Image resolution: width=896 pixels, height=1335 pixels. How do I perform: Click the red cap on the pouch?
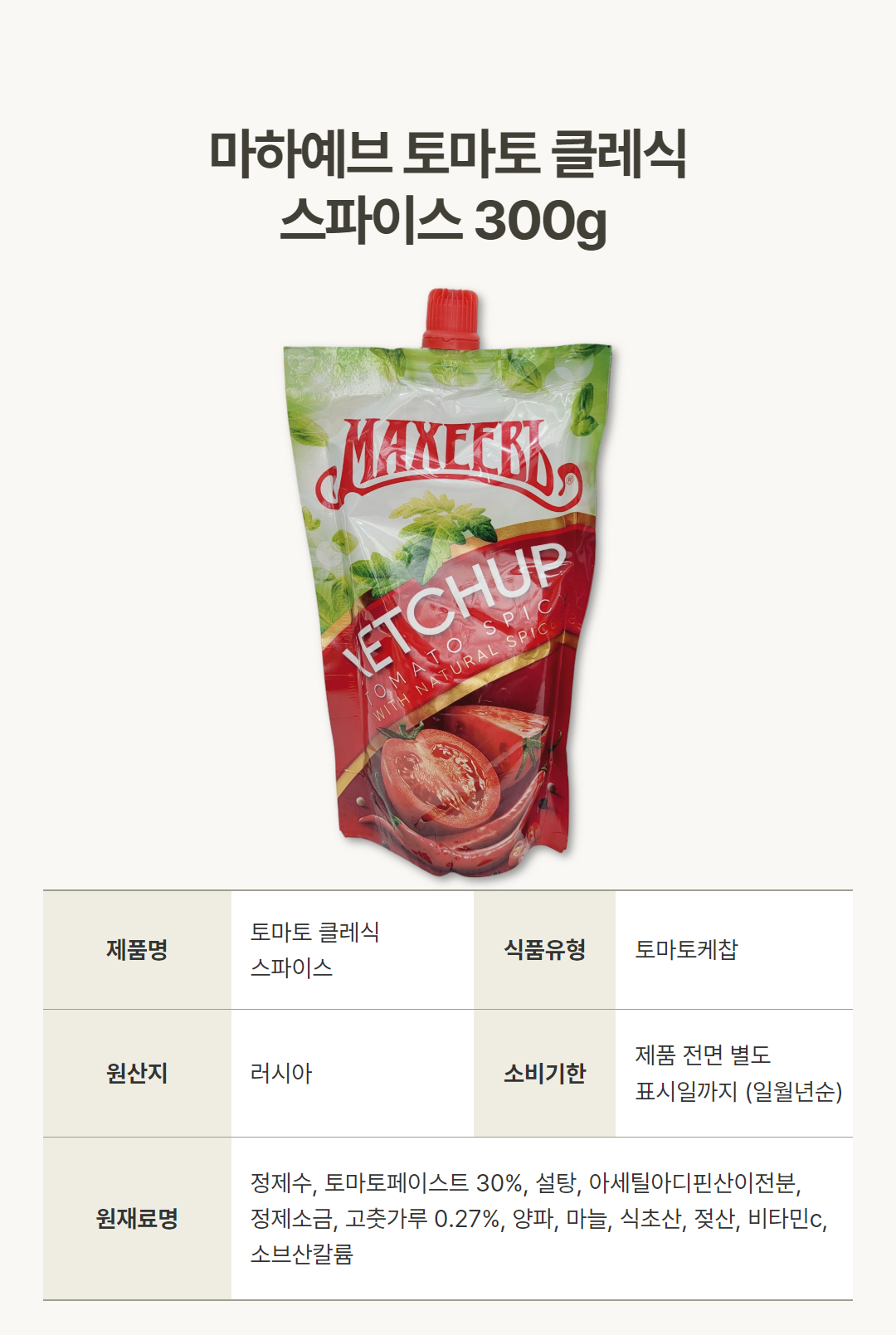(451, 318)
